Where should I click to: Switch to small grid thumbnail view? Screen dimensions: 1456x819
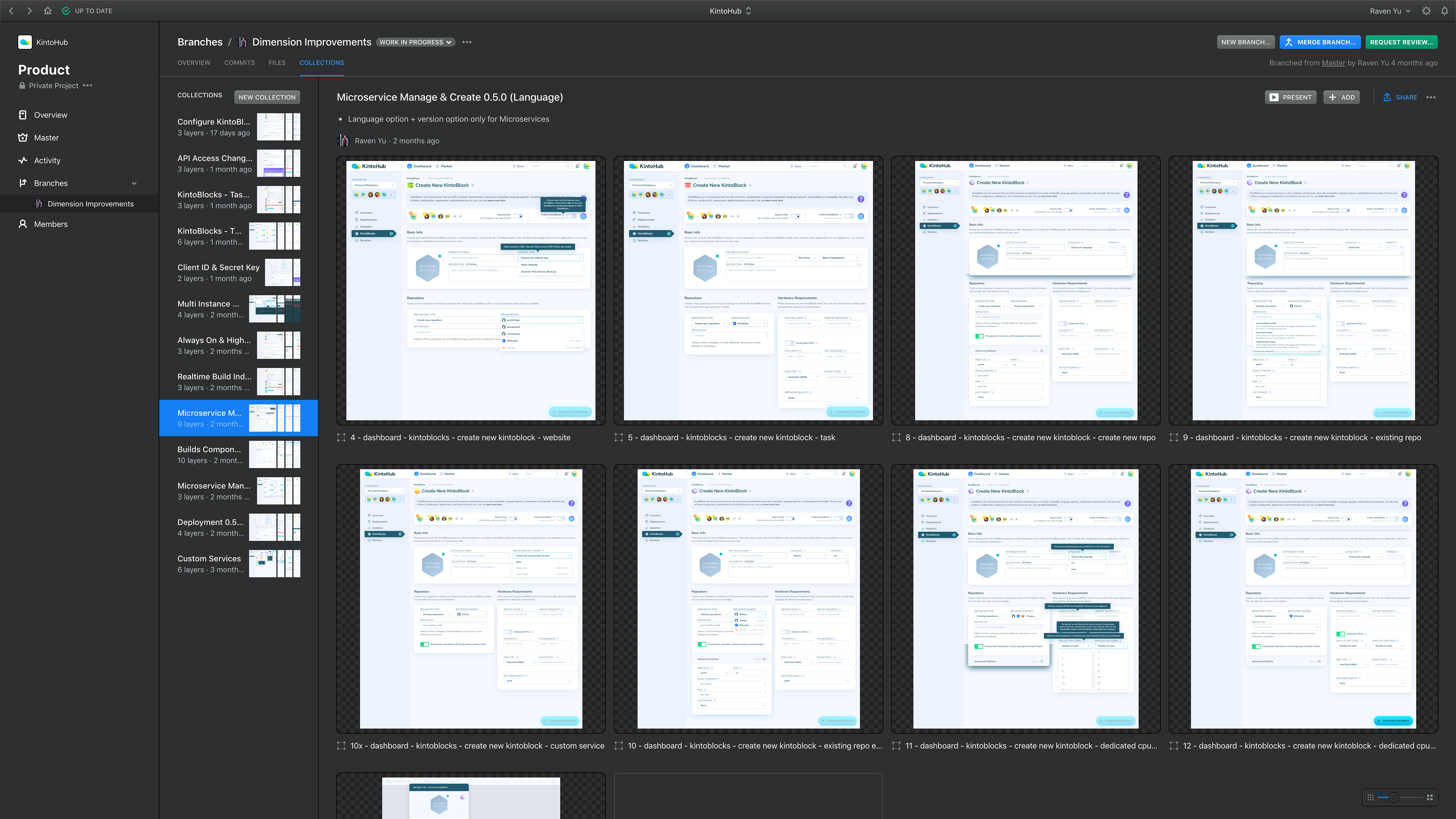pyautogui.click(x=1371, y=797)
